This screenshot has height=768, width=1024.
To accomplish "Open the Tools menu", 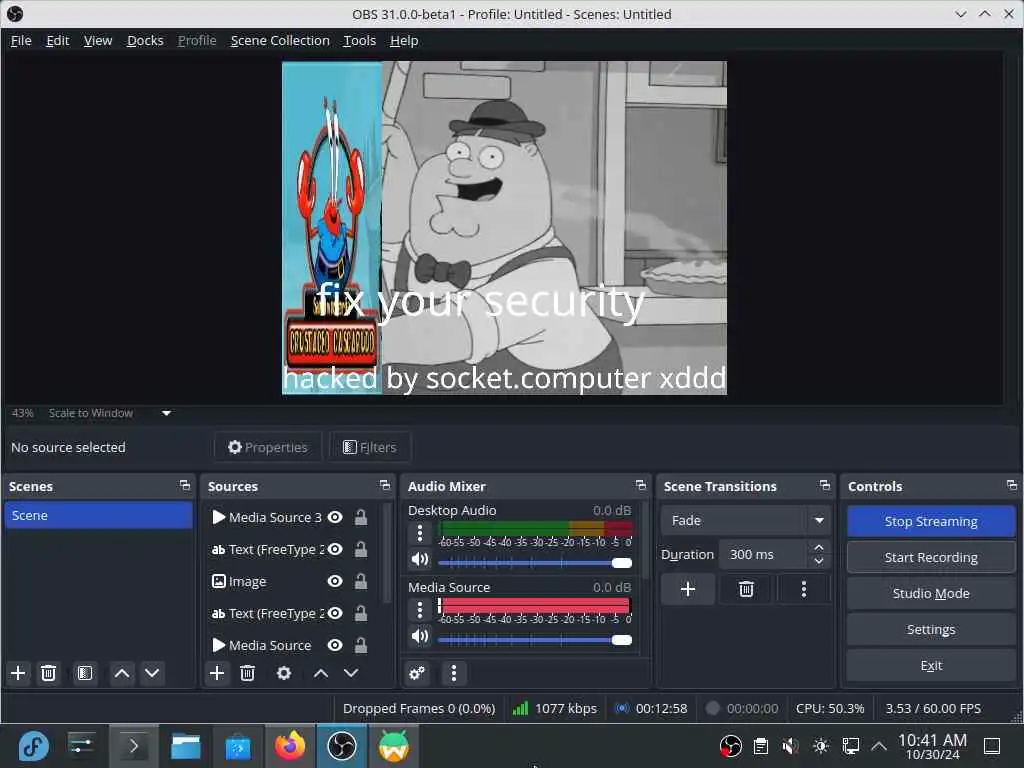I will (x=360, y=40).
